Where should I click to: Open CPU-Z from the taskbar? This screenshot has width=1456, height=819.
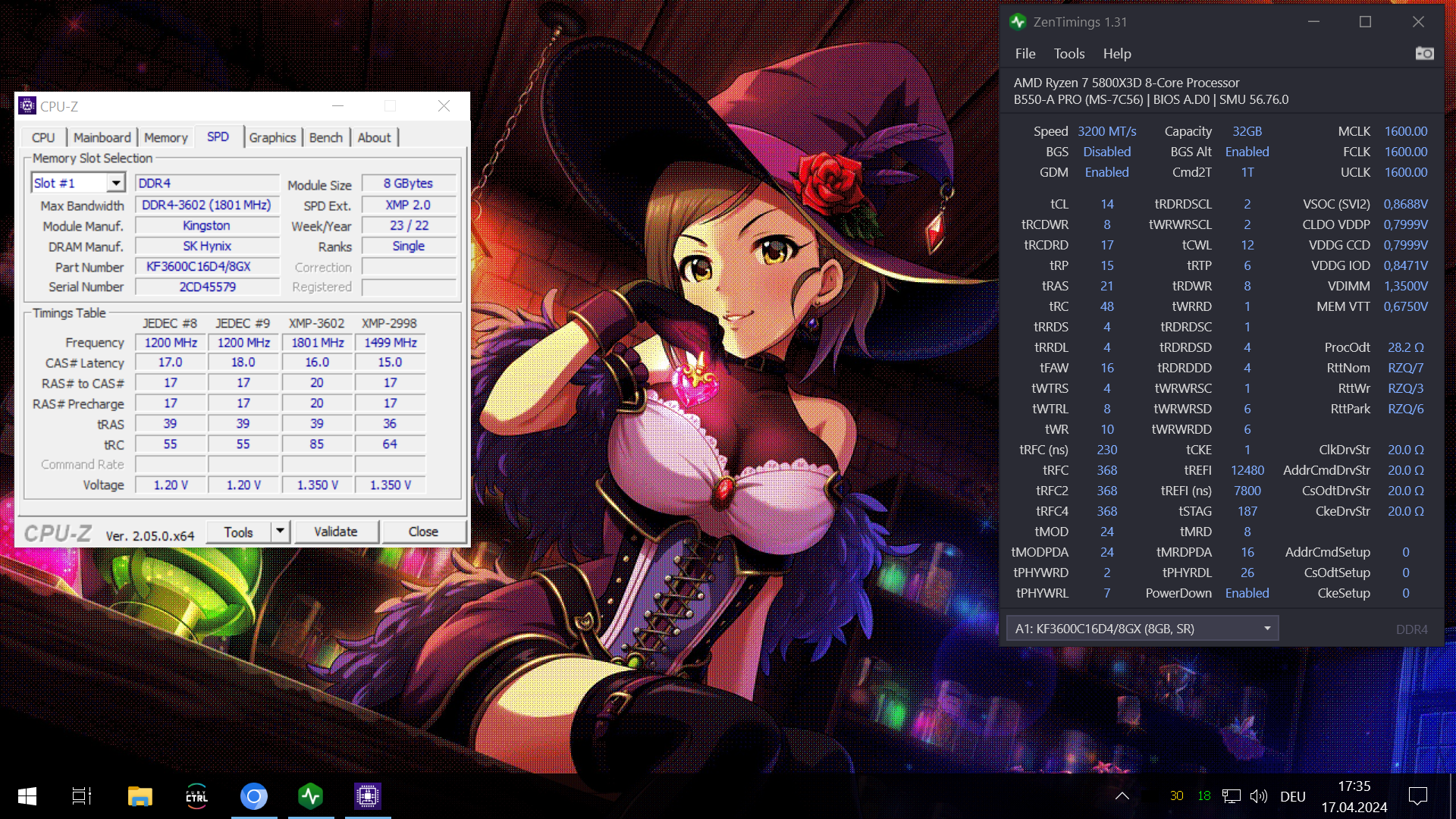coord(368,795)
